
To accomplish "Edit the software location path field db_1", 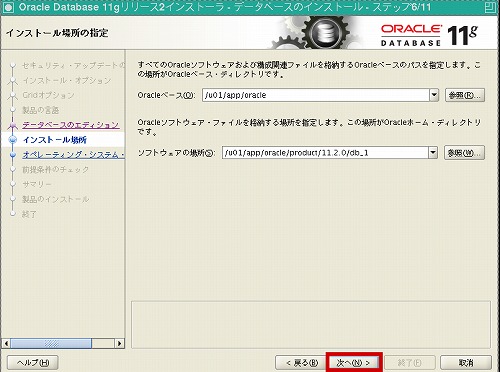I will tap(325, 153).
